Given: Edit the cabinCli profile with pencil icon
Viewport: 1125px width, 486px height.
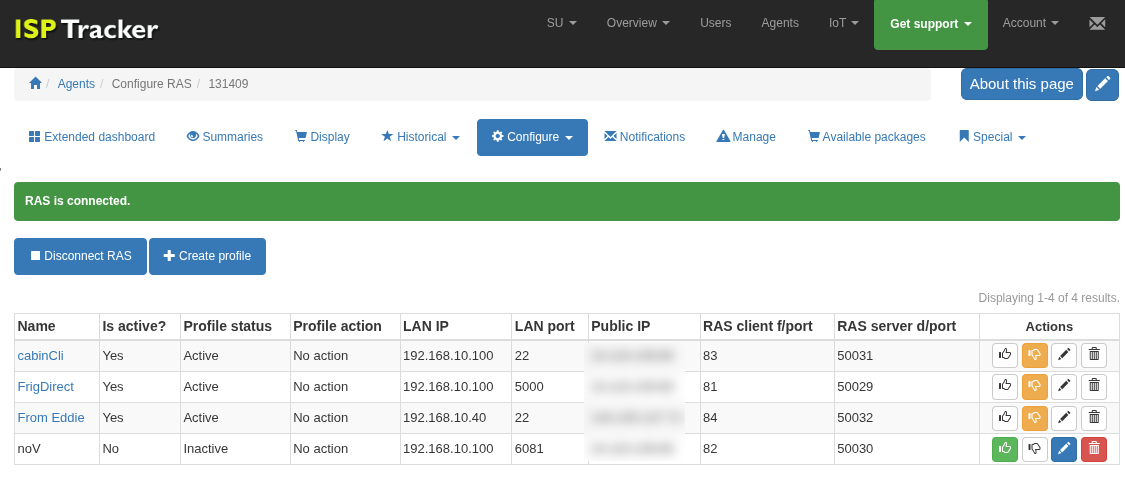Looking at the screenshot, I should pyautogui.click(x=1064, y=355).
